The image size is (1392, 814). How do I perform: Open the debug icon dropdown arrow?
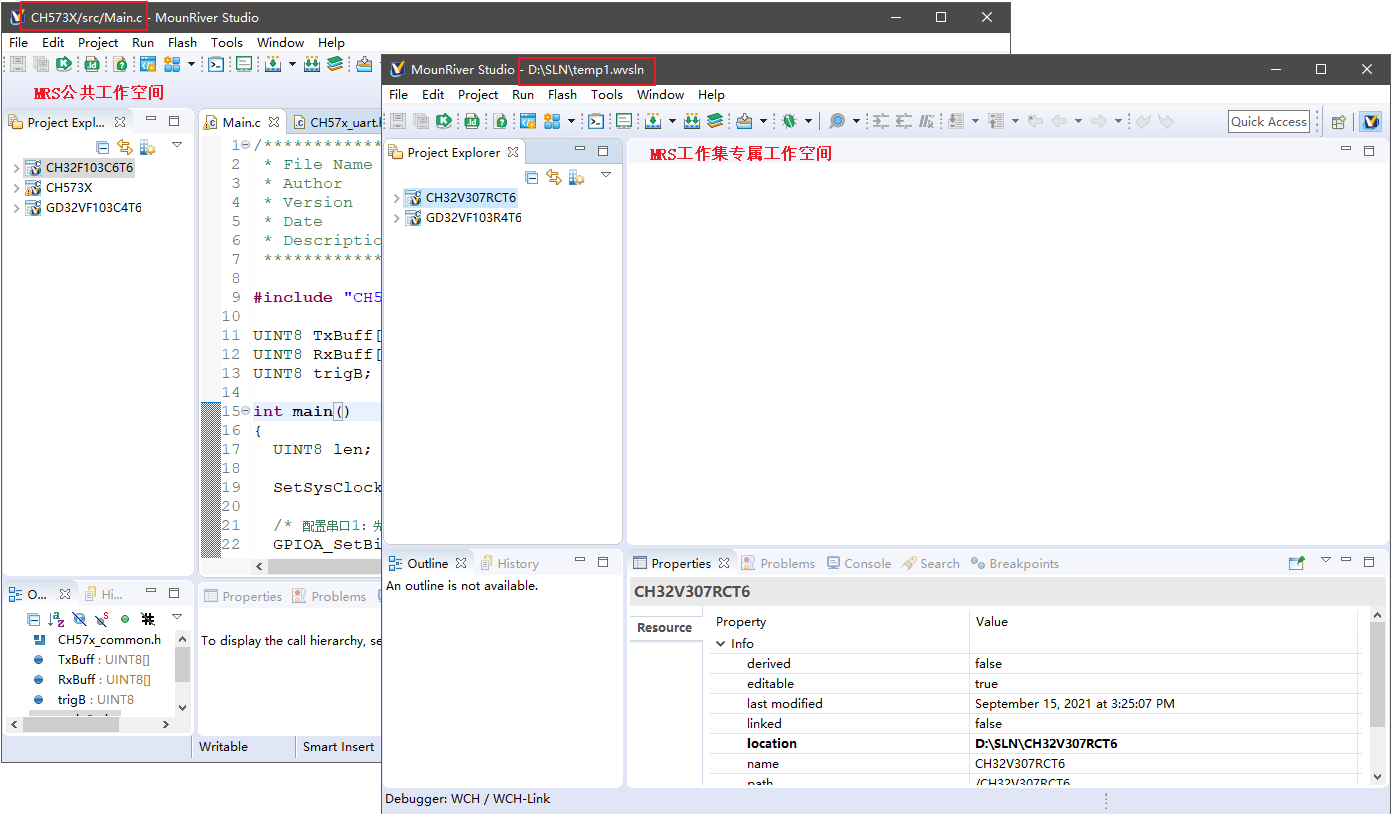pyautogui.click(x=808, y=121)
